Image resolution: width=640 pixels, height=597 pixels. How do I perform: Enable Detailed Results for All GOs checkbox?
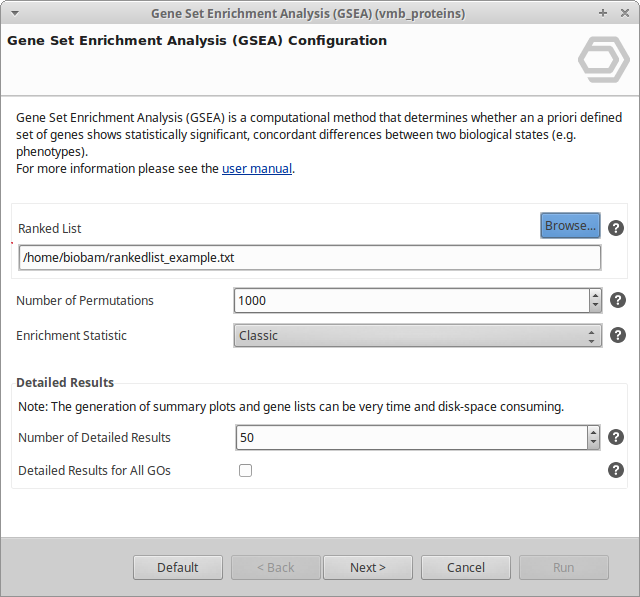tap(245, 470)
